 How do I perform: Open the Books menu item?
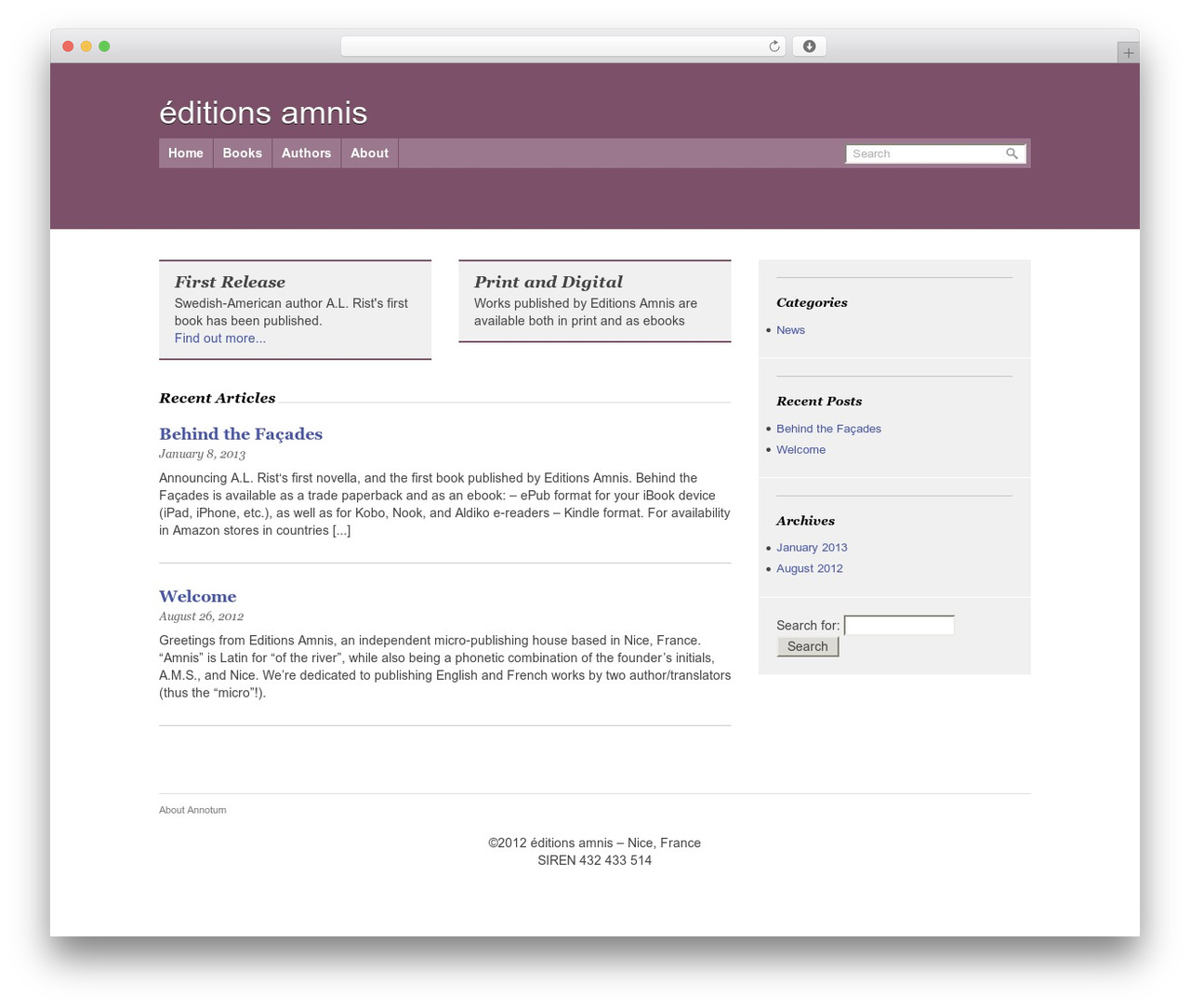point(243,153)
